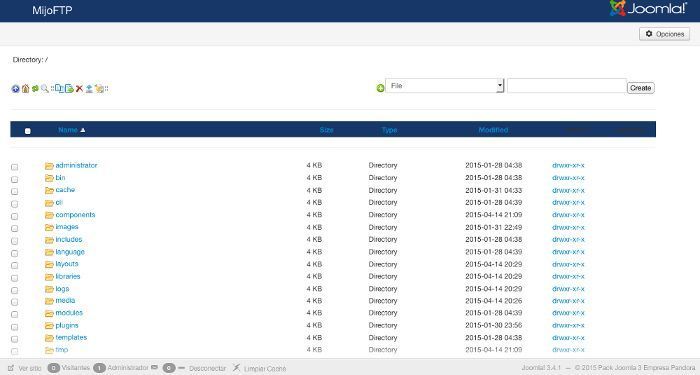This screenshot has height=375, width=700.
Task: Click the archive/compress icon
Action: [99, 89]
